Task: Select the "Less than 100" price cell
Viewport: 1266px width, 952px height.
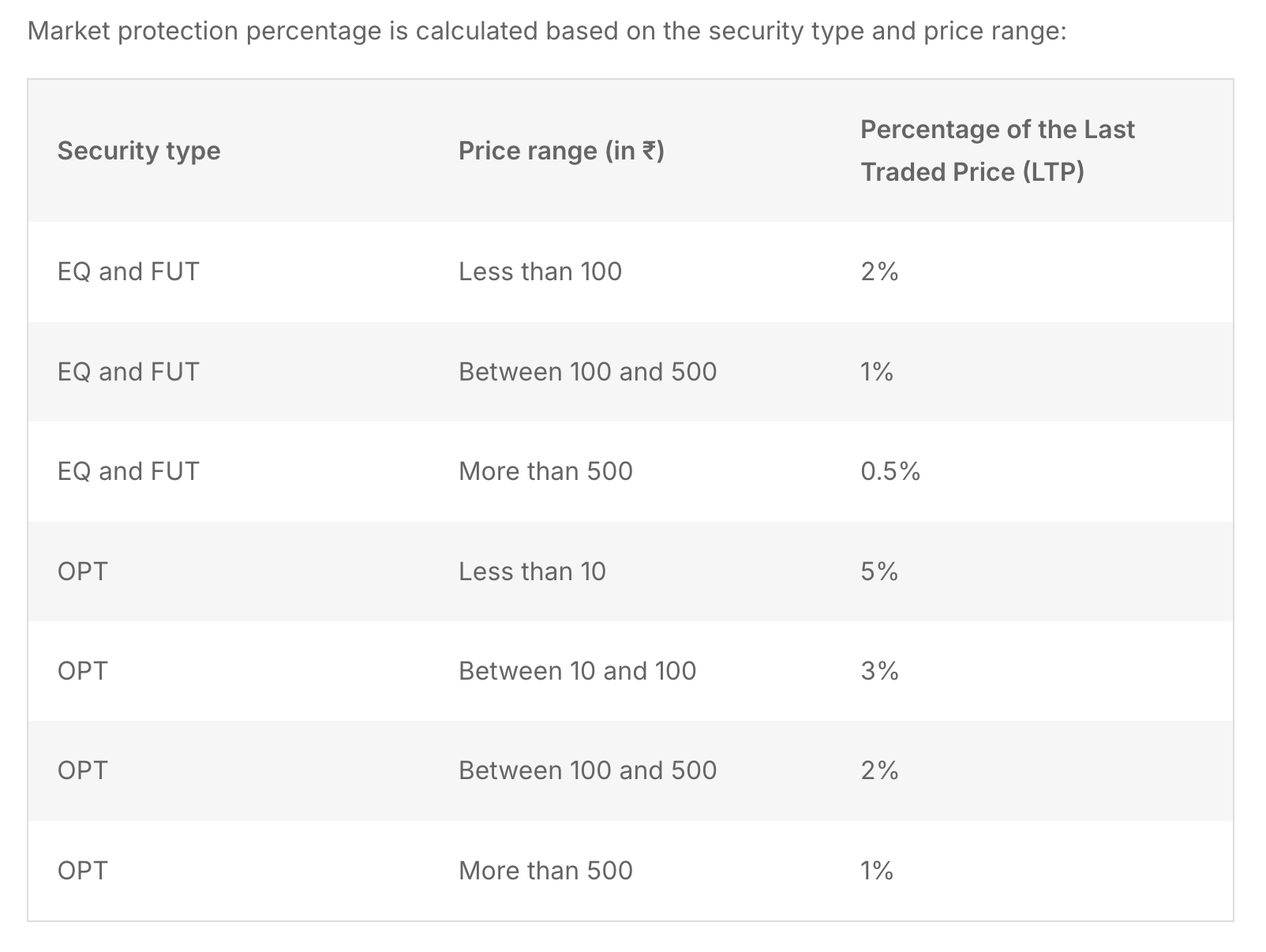Action: coord(540,272)
